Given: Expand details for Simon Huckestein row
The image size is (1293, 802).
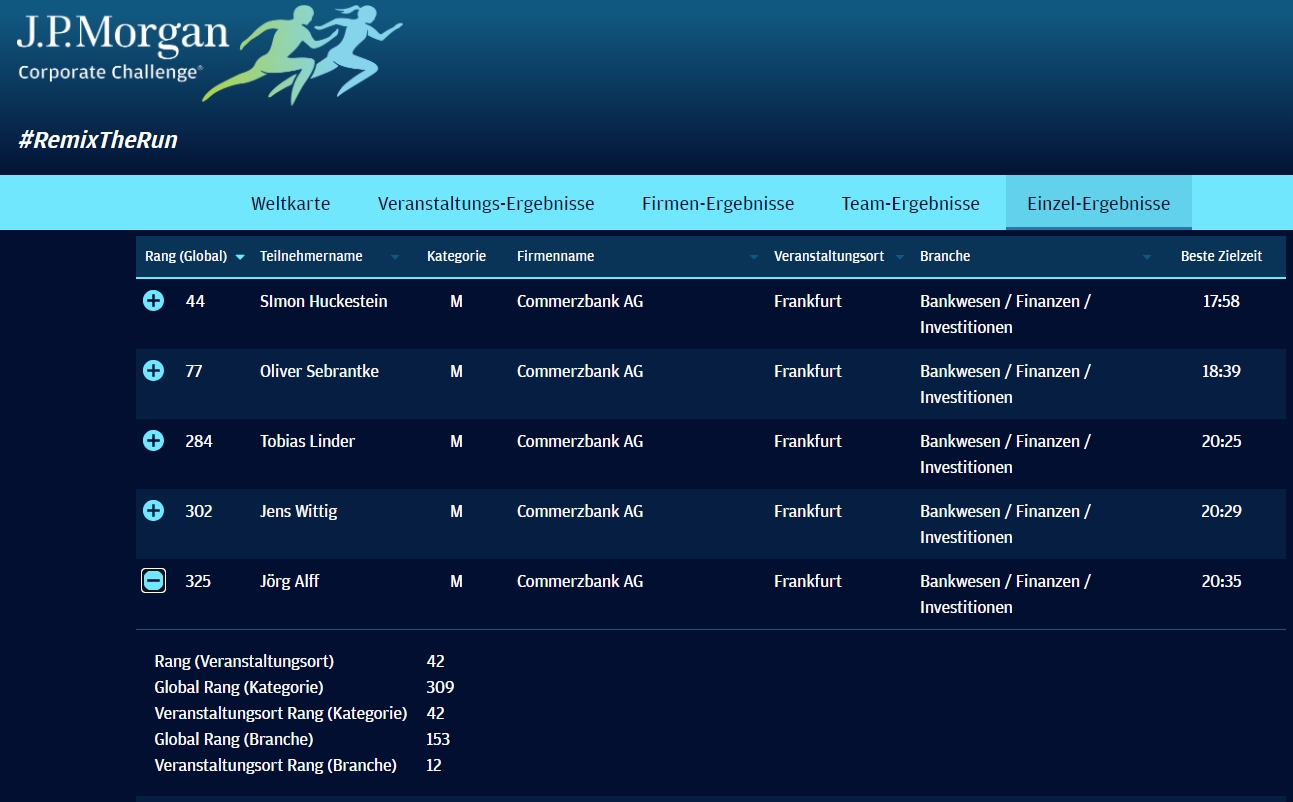Looking at the screenshot, I should click(x=153, y=301).
